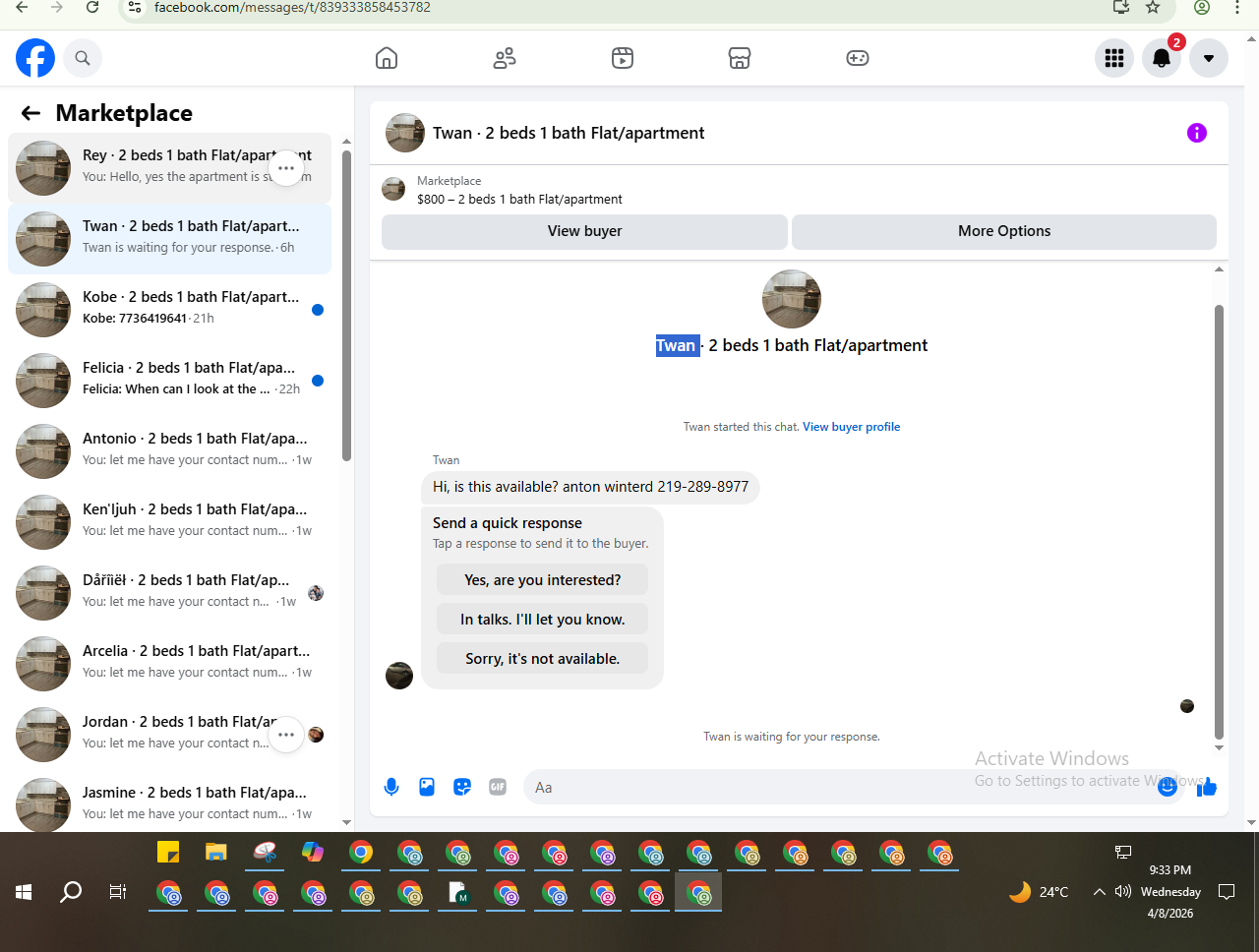The height and width of the screenshot is (952, 1259).
Task: Launch Sticky Notes from the taskbar
Action: tap(168, 852)
